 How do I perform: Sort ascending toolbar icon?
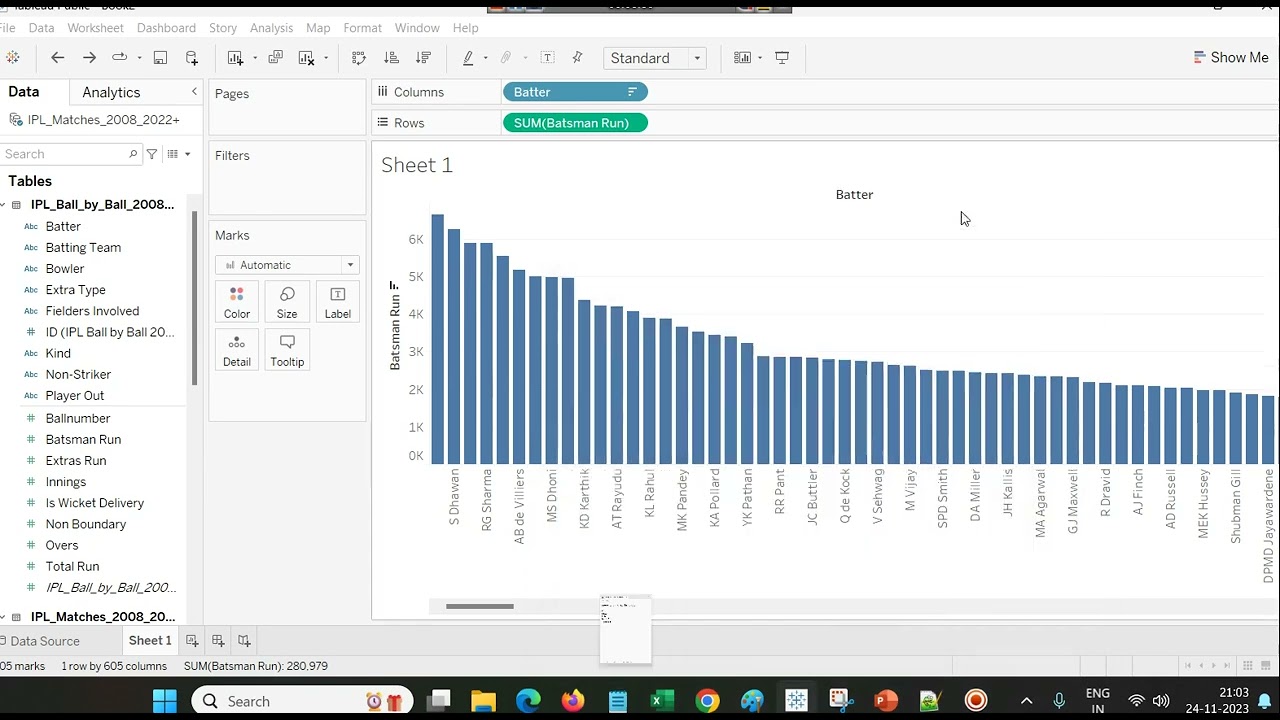[x=391, y=58]
